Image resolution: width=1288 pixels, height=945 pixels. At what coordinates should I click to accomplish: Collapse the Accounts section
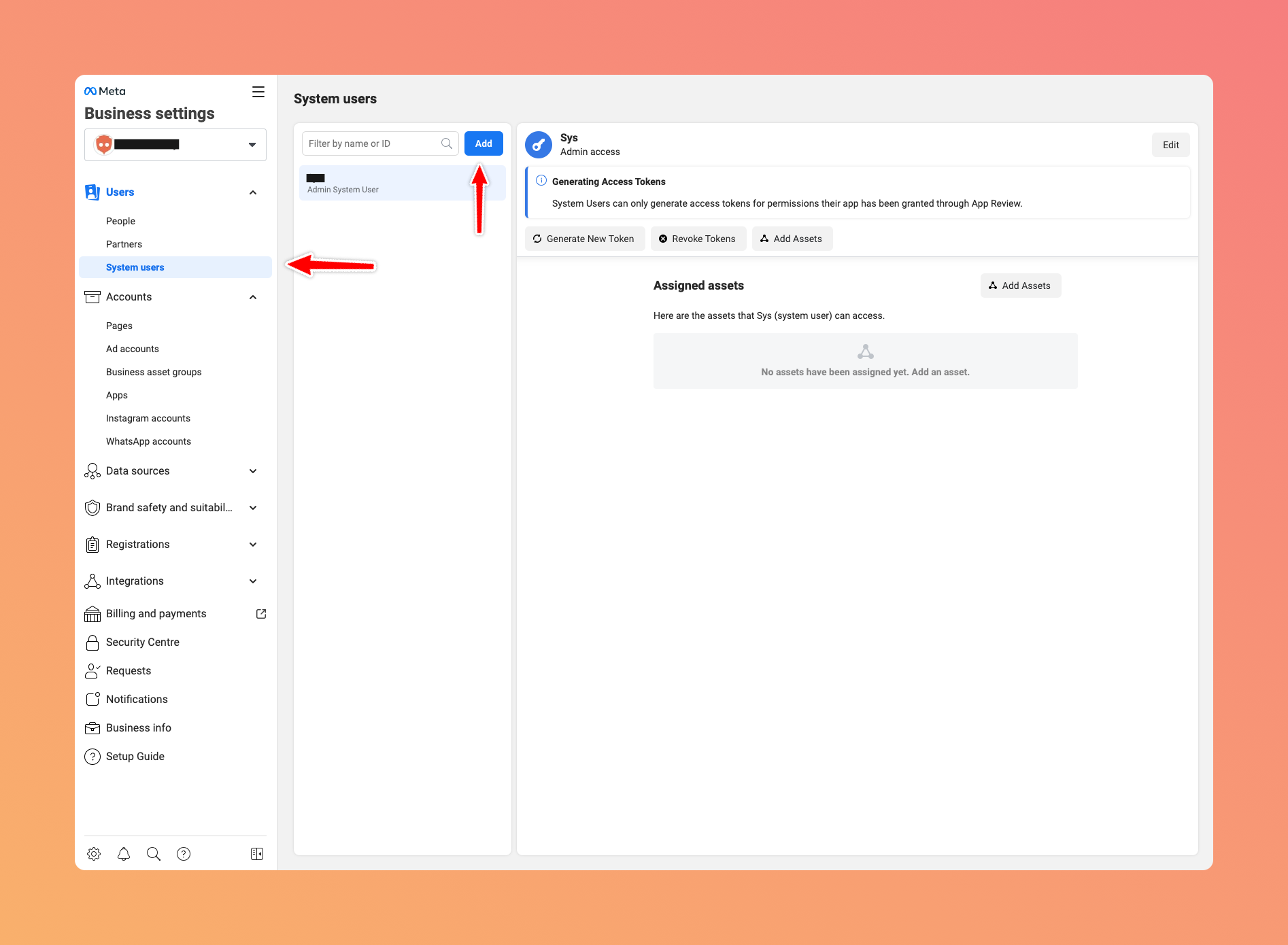[x=253, y=297]
